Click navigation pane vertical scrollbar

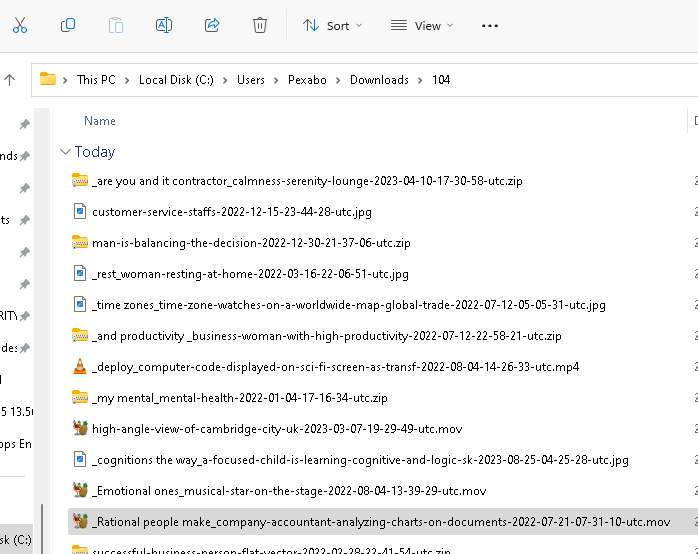click(43, 529)
